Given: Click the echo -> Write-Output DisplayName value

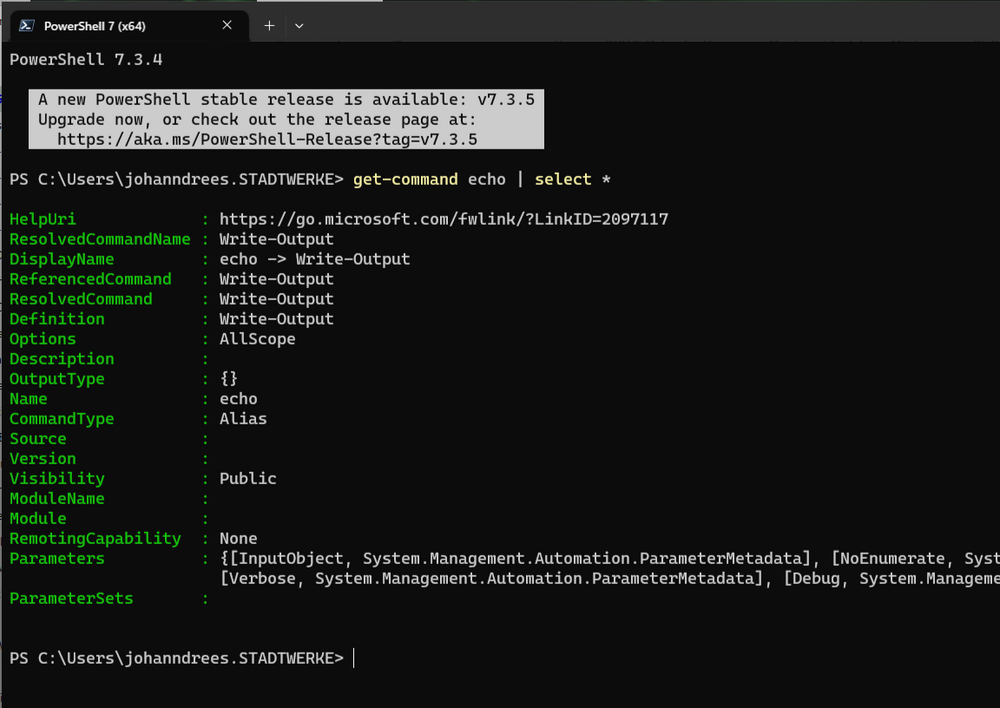Looking at the screenshot, I should coord(314,259).
